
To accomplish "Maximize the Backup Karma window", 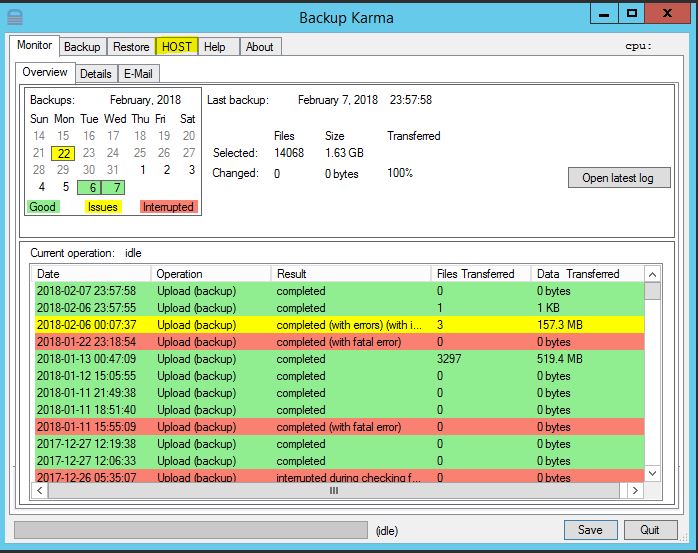I will [632, 14].
